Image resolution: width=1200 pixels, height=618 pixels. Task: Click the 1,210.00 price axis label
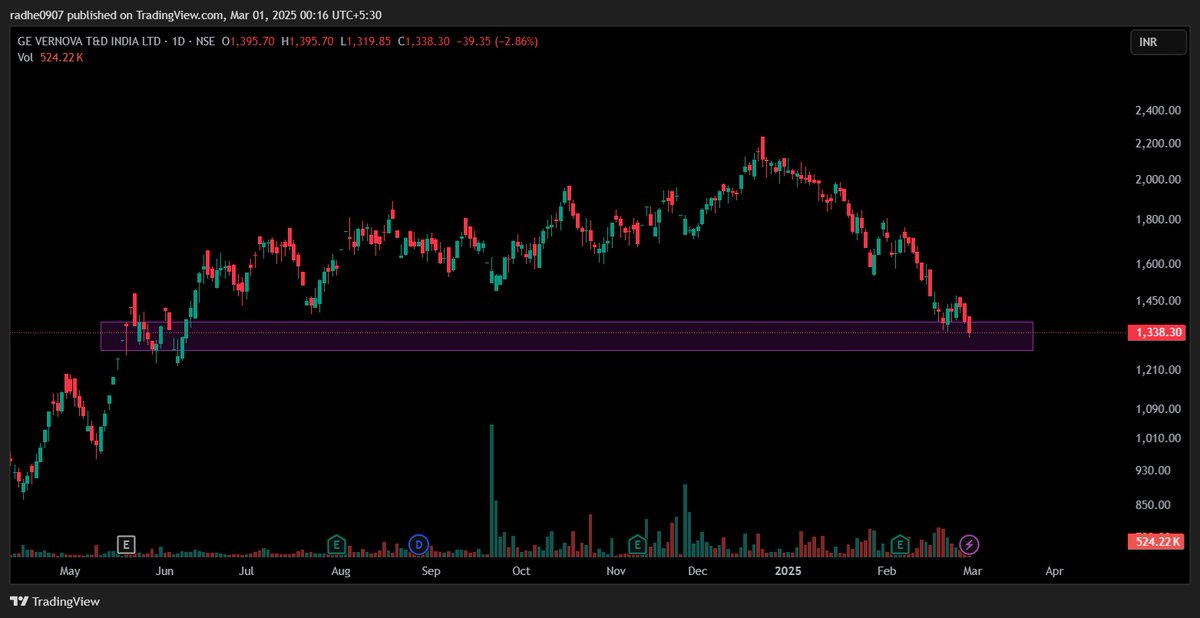point(1158,370)
